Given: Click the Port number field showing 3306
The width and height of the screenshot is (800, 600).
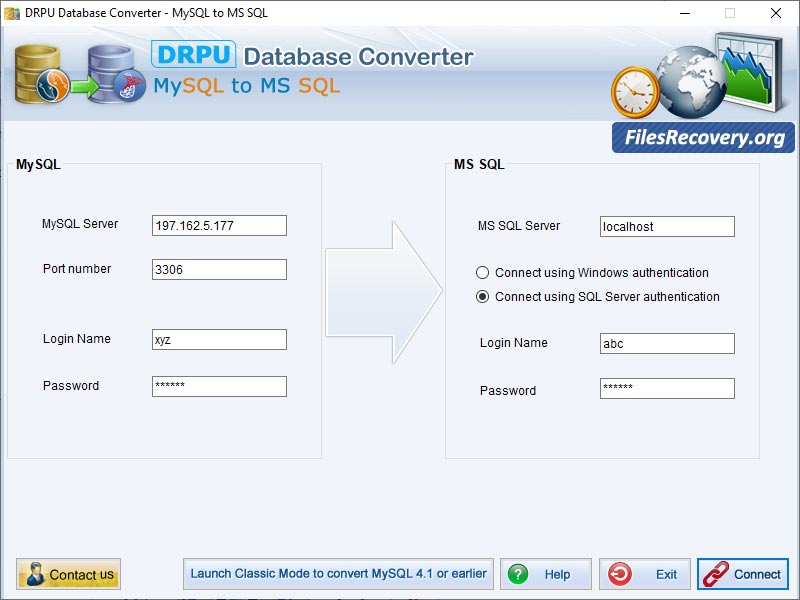Looking at the screenshot, I should click(x=218, y=269).
